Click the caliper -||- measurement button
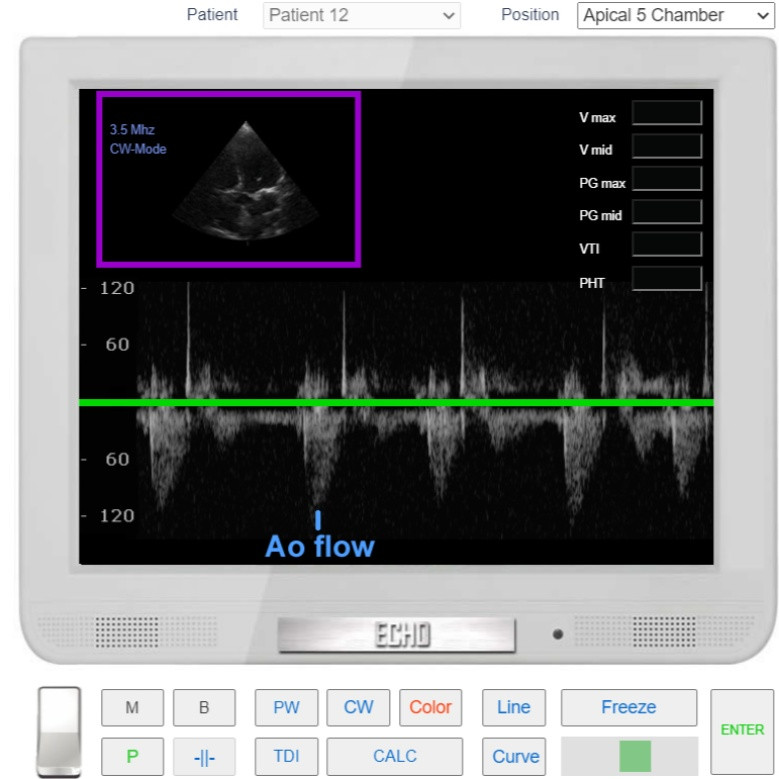The width and height of the screenshot is (779, 779). tap(204, 757)
